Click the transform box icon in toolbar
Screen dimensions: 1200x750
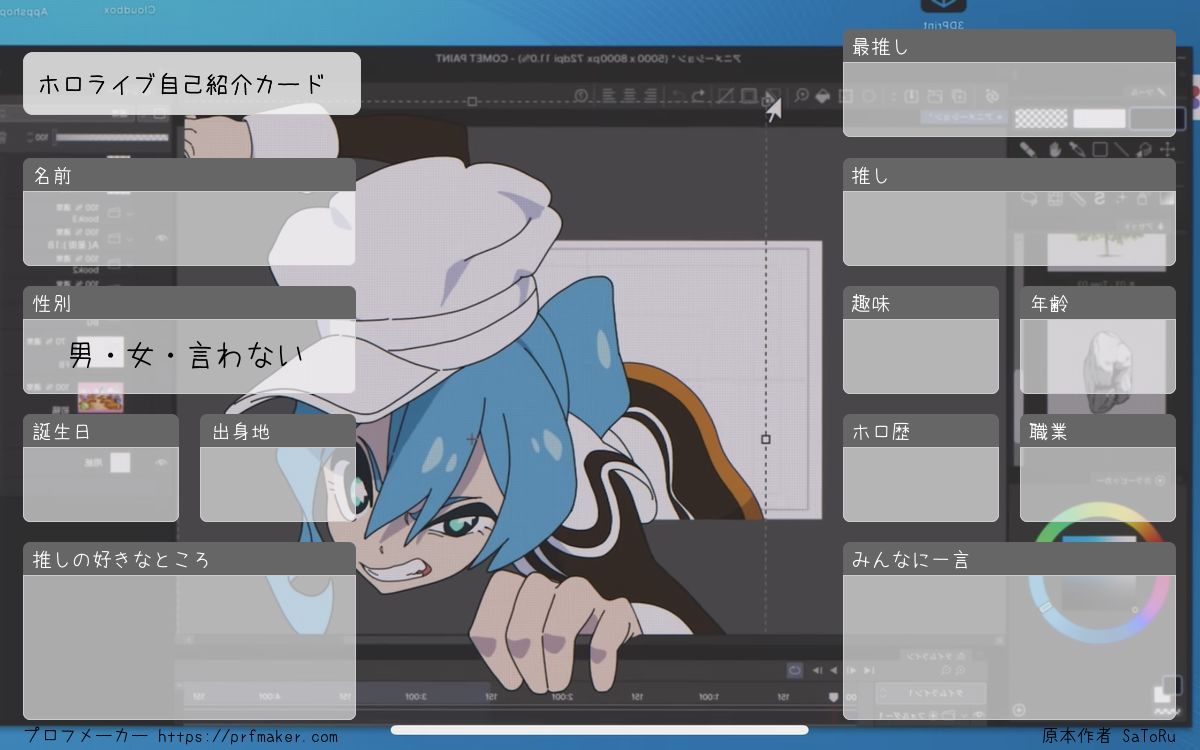(845, 96)
